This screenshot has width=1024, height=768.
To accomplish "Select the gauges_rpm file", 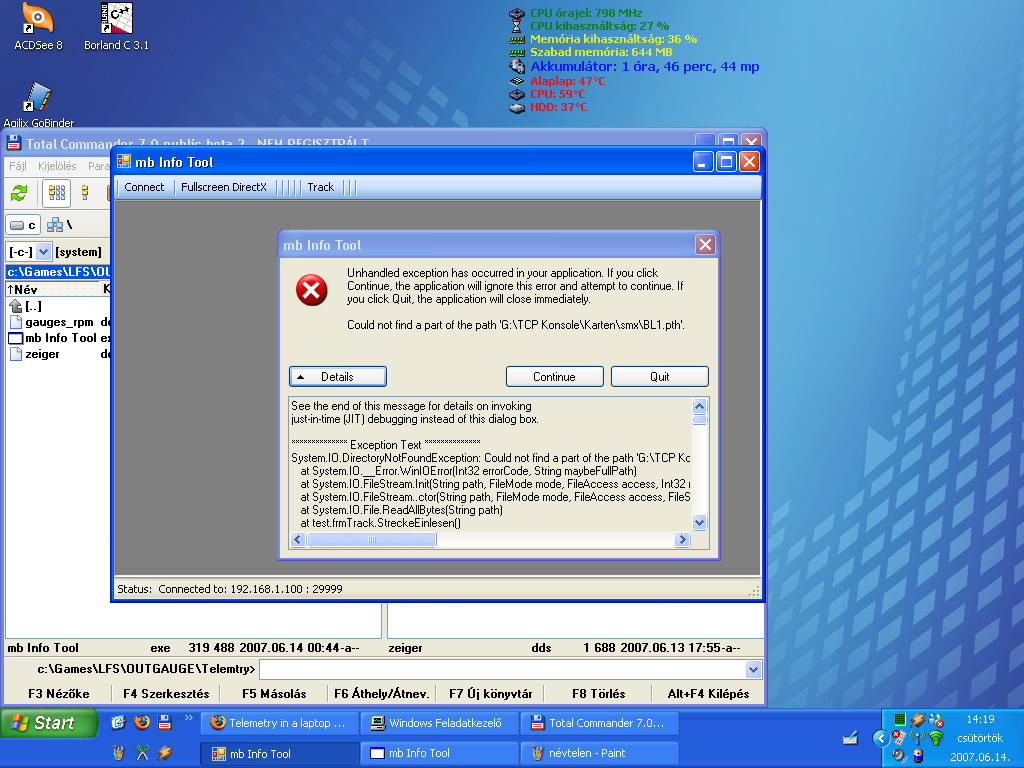I will point(59,322).
